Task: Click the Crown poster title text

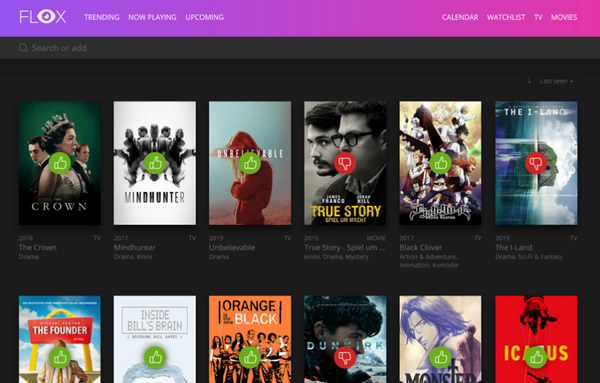Action: click(59, 207)
